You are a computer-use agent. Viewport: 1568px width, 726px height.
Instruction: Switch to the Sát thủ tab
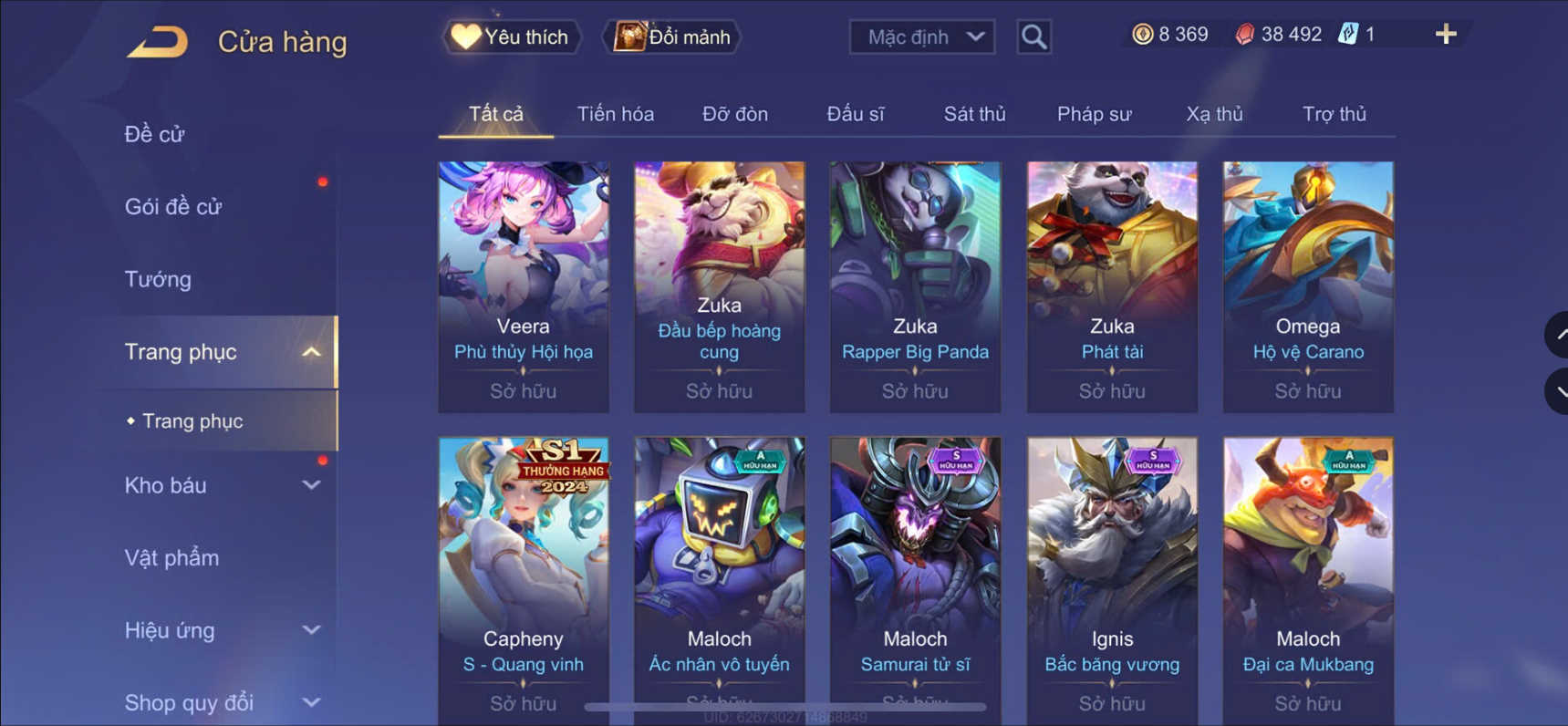click(974, 114)
